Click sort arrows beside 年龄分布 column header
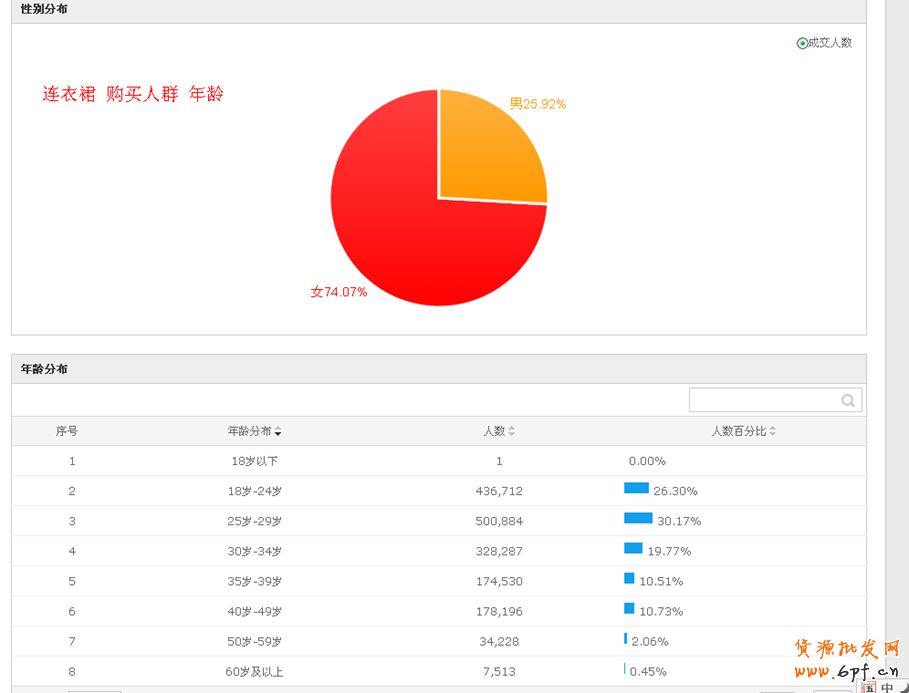This screenshot has height=693, width=909. click(x=278, y=432)
